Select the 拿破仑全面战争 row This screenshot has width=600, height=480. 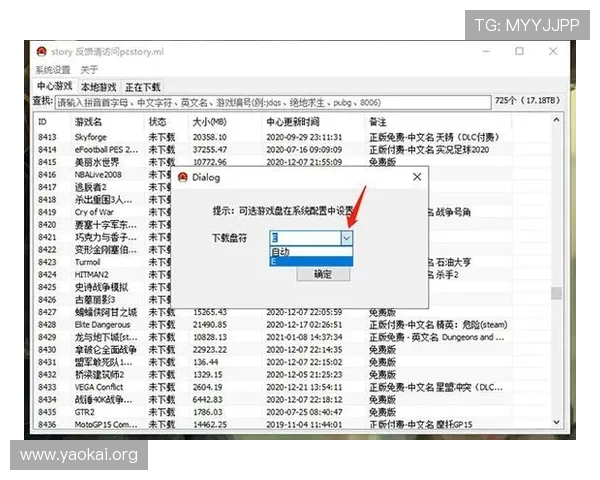pos(293,349)
